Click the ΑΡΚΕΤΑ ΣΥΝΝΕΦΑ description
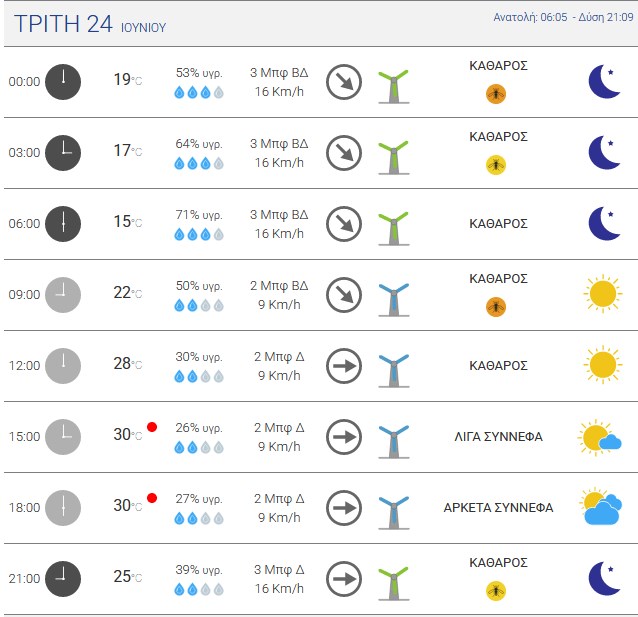Screen dimensions: 638x617 (x=498, y=508)
